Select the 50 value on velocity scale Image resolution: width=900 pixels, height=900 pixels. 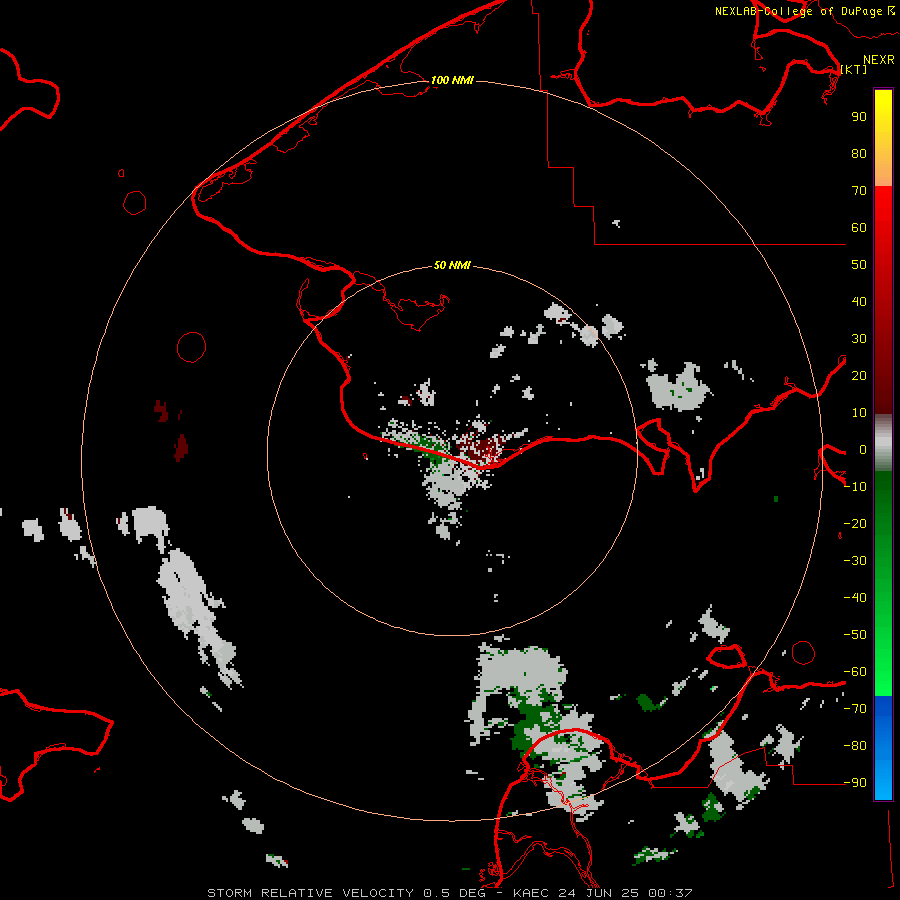click(859, 265)
